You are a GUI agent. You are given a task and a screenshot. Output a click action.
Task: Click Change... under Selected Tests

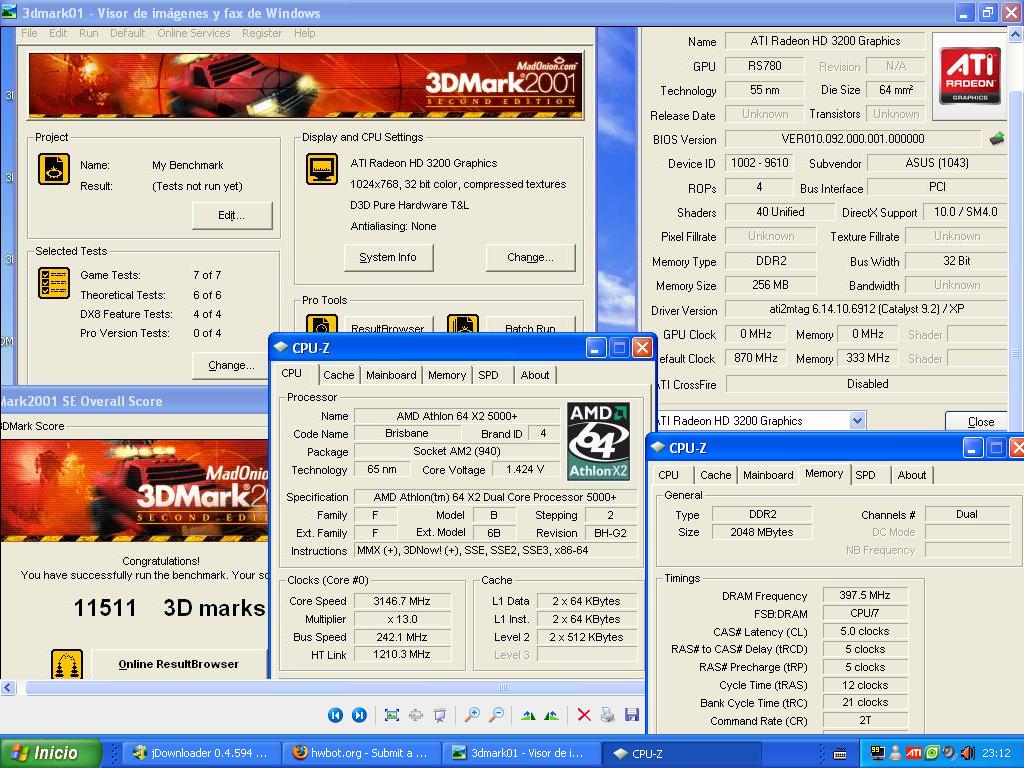coord(231,365)
